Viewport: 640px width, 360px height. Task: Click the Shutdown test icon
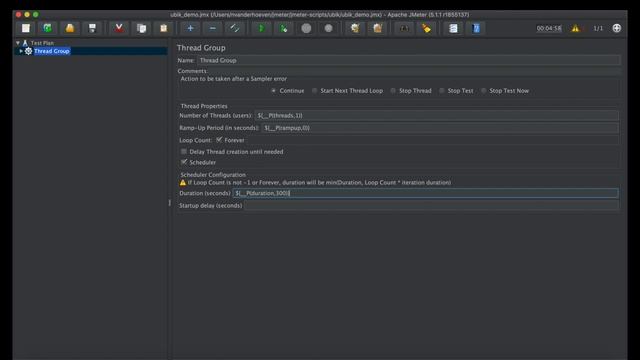coord(328,28)
